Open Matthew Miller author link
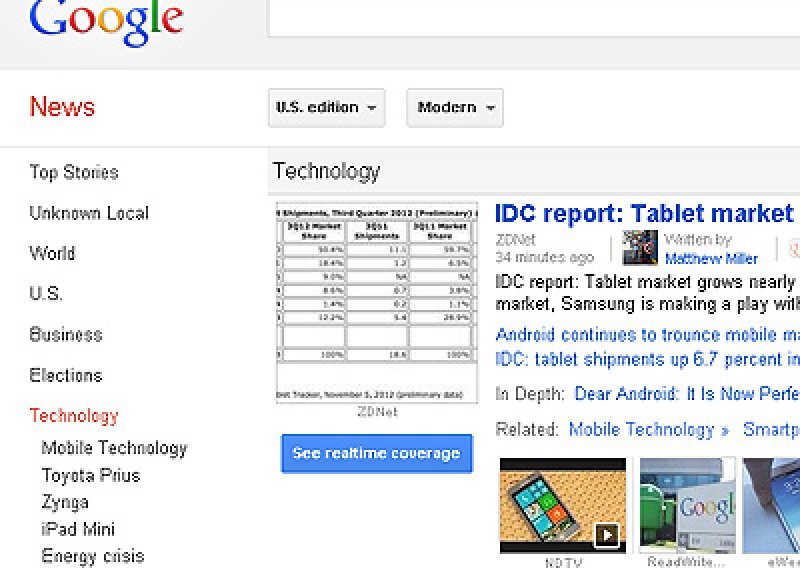 coord(711,259)
